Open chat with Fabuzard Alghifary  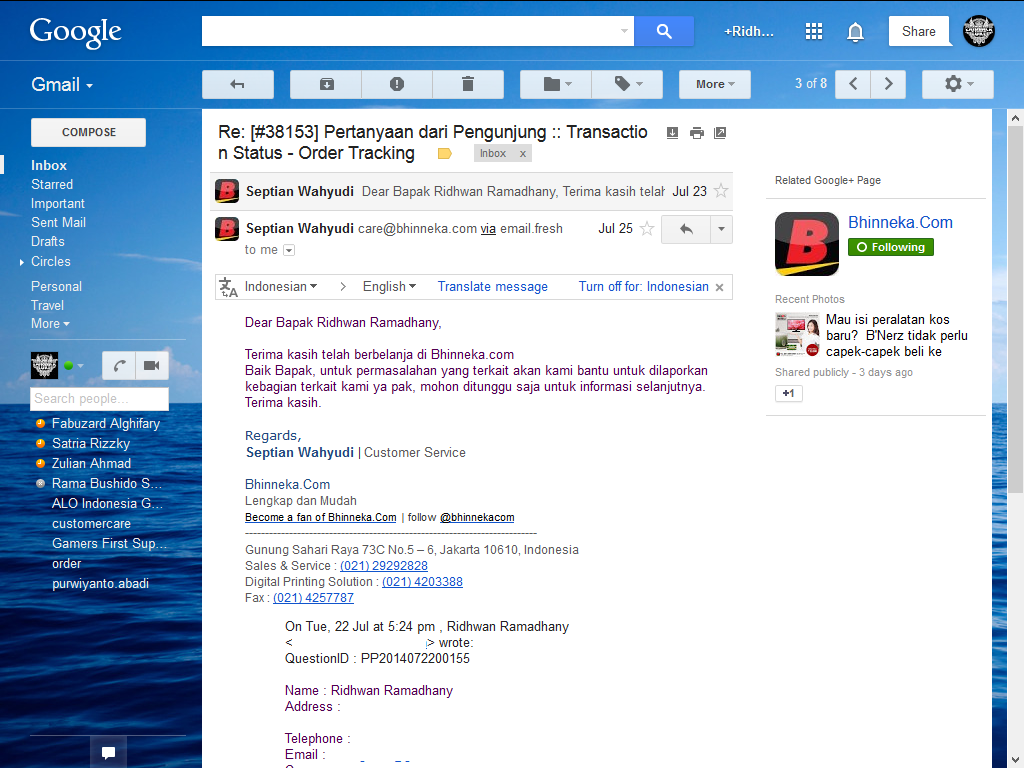click(106, 423)
